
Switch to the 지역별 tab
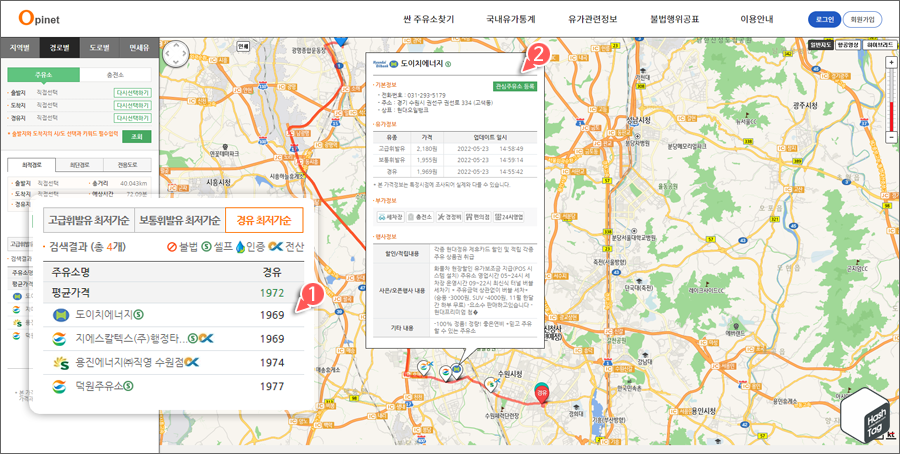click(20, 48)
